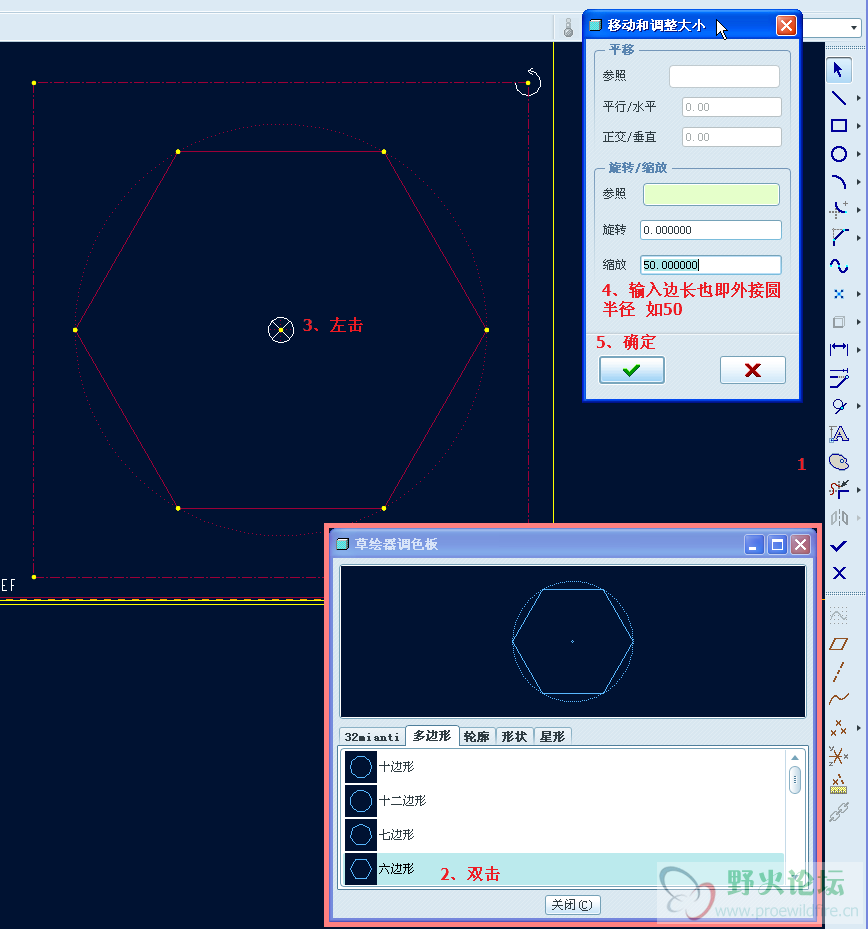Choose the Fillet tool icon

[x=838, y=210]
